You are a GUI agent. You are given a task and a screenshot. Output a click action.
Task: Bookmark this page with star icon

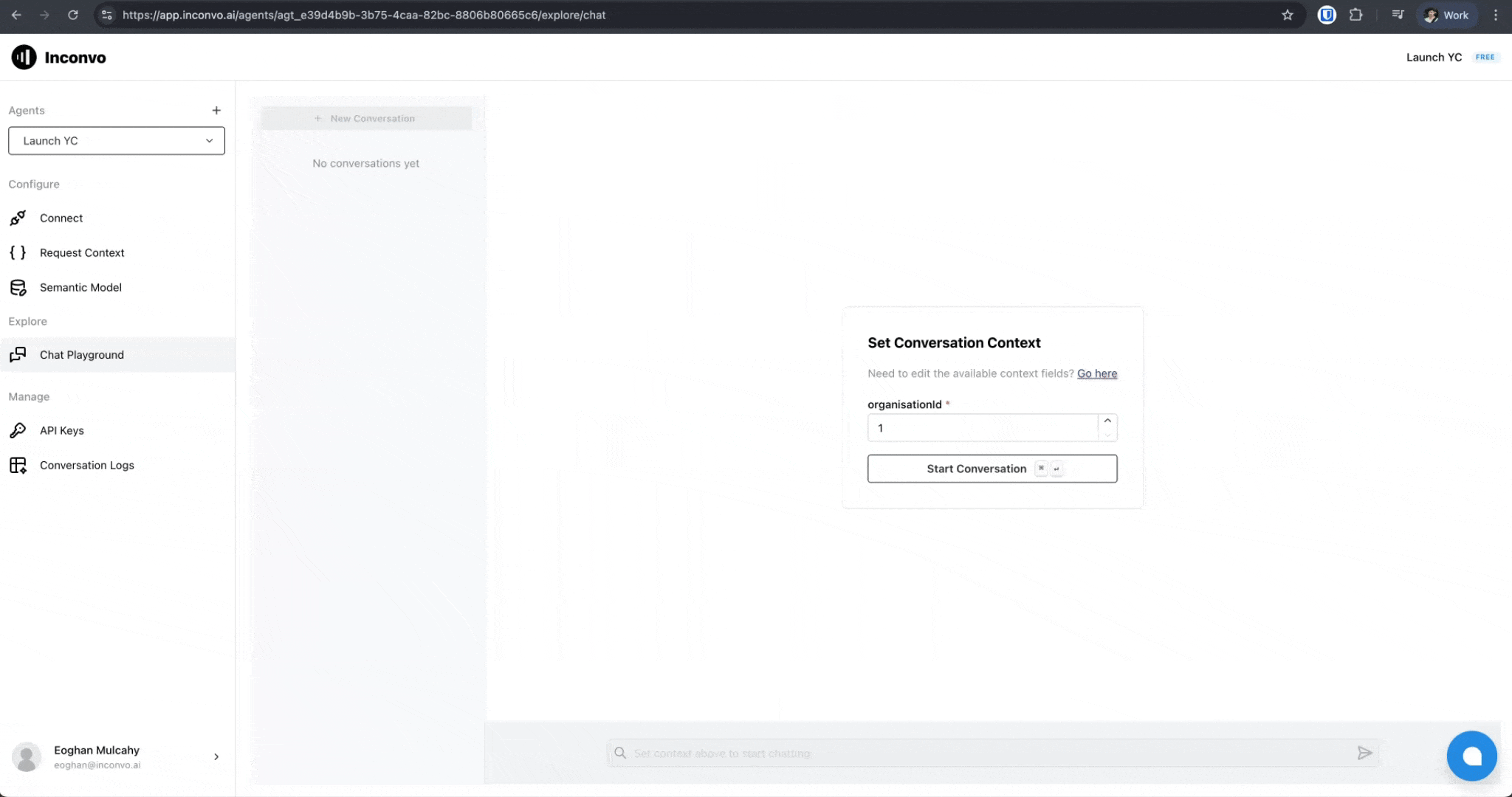coord(1288,15)
